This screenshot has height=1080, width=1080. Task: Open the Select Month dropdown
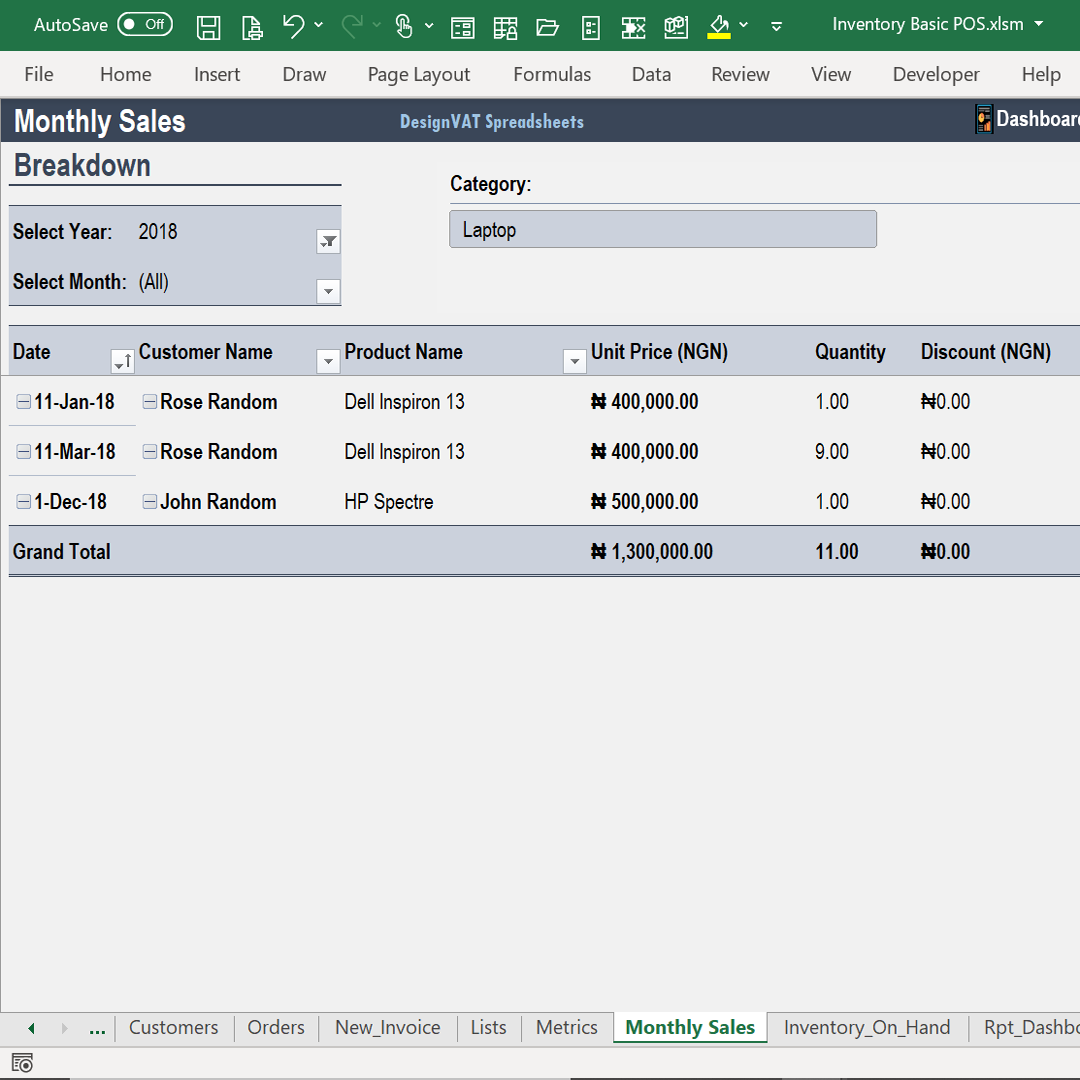pos(328,291)
